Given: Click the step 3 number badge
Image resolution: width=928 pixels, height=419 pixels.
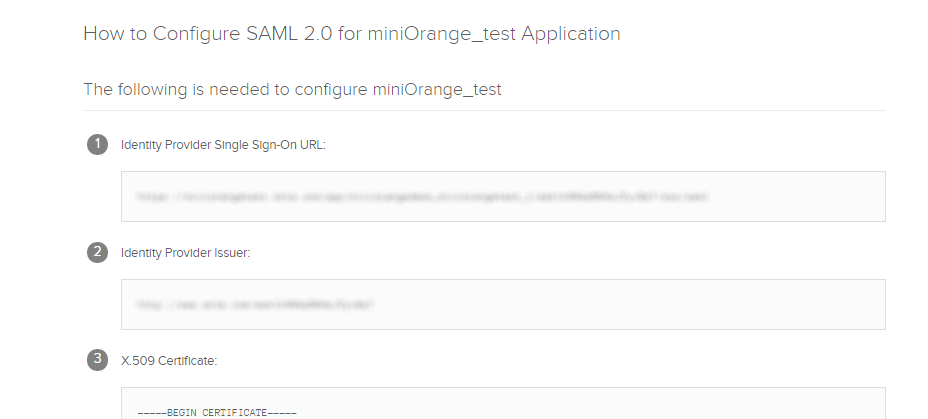Looking at the screenshot, I should pyautogui.click(x=97, y=360).
